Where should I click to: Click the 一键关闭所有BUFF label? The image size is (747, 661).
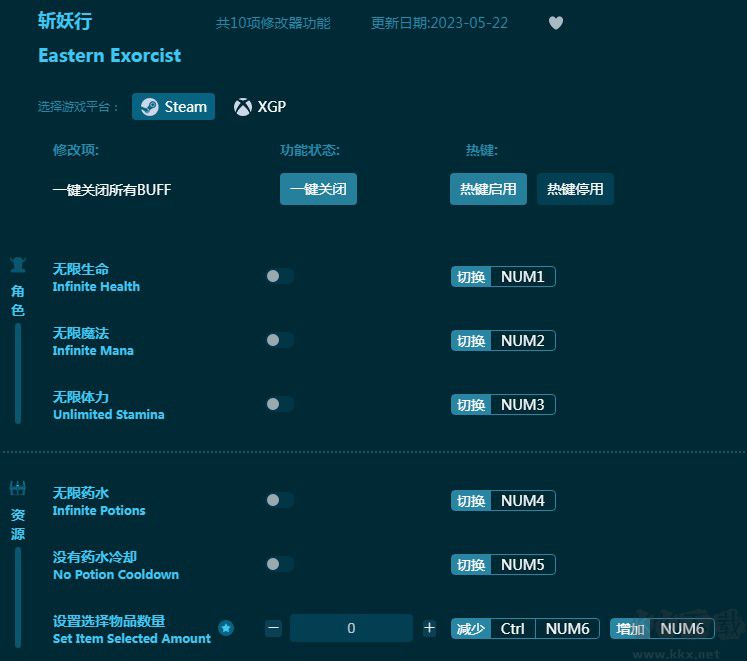[111, 190]
